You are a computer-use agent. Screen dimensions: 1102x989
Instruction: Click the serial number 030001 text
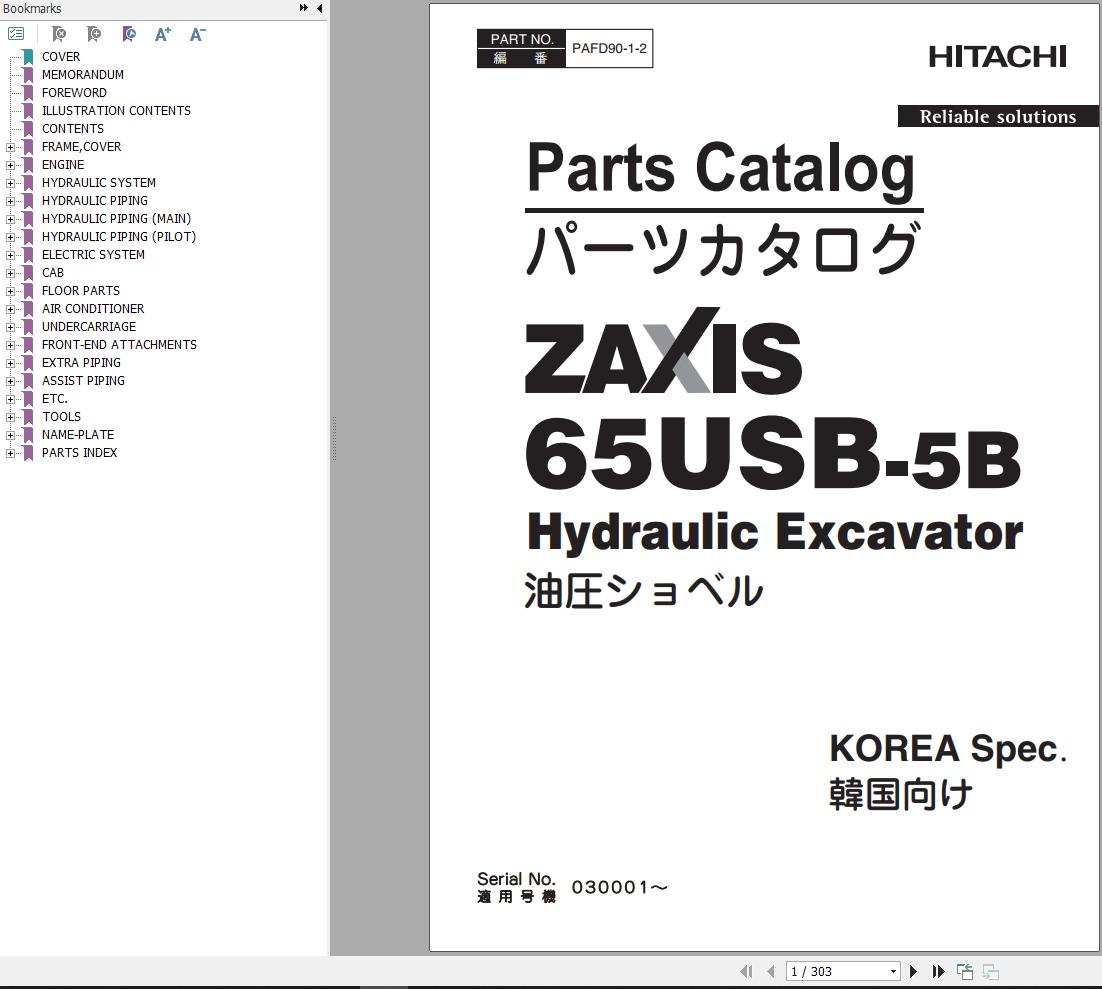[619, 888]
